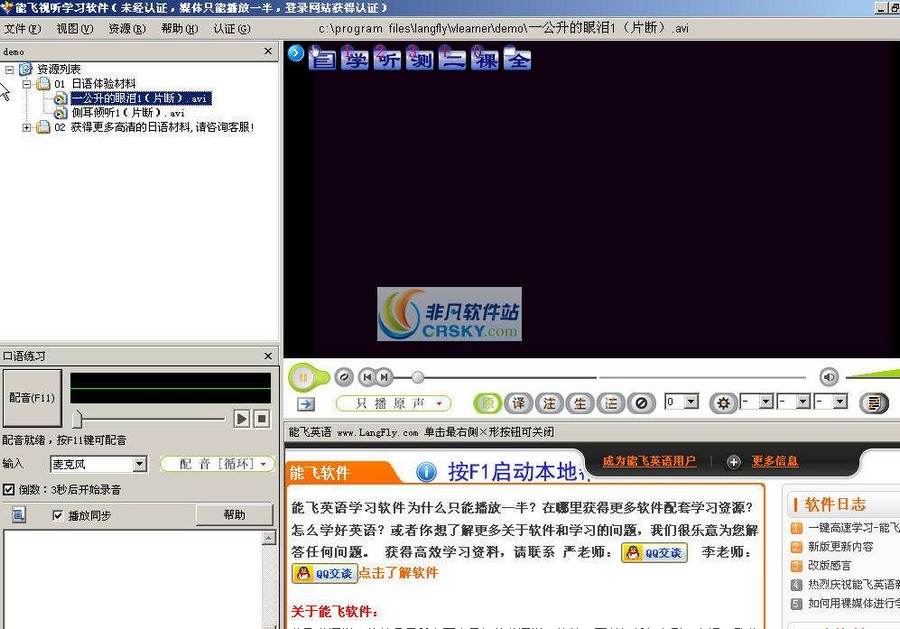Open the 帮助(H) menu

click(179, 29)
